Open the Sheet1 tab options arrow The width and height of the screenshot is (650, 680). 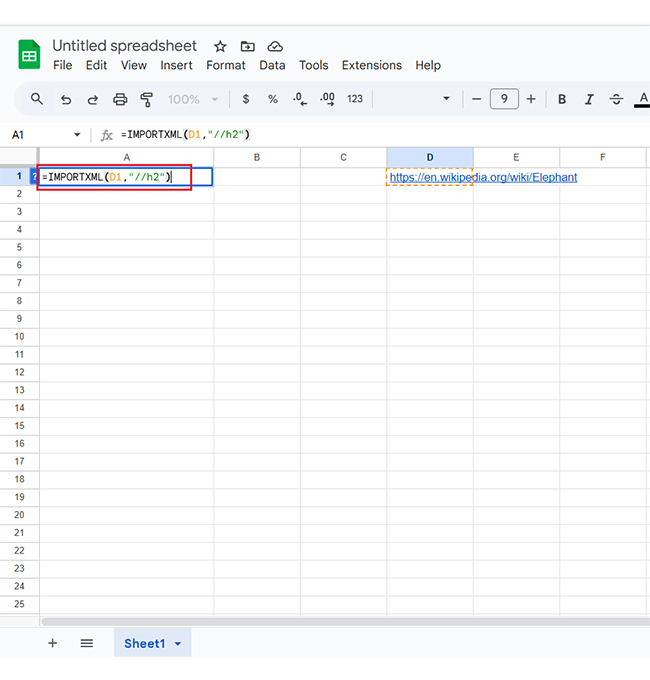(178, 644)
